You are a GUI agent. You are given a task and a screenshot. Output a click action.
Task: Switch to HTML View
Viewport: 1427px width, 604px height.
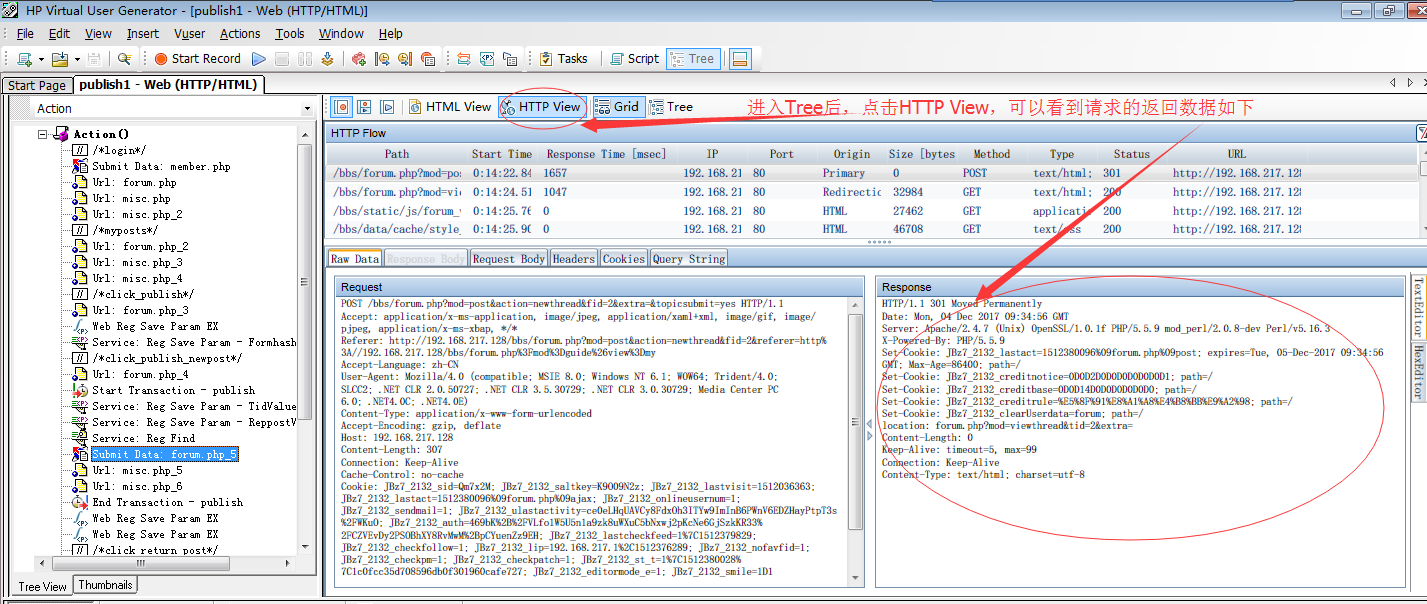pyautogui.click(x=449, y=106)
